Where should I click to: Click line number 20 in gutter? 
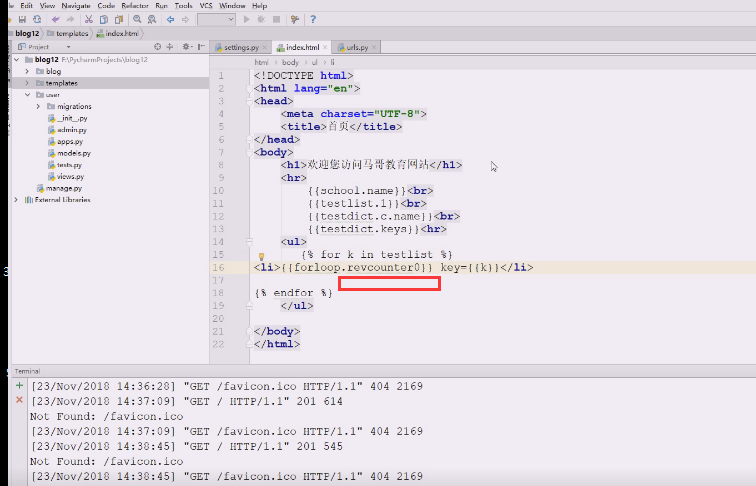tap(218, 319)
